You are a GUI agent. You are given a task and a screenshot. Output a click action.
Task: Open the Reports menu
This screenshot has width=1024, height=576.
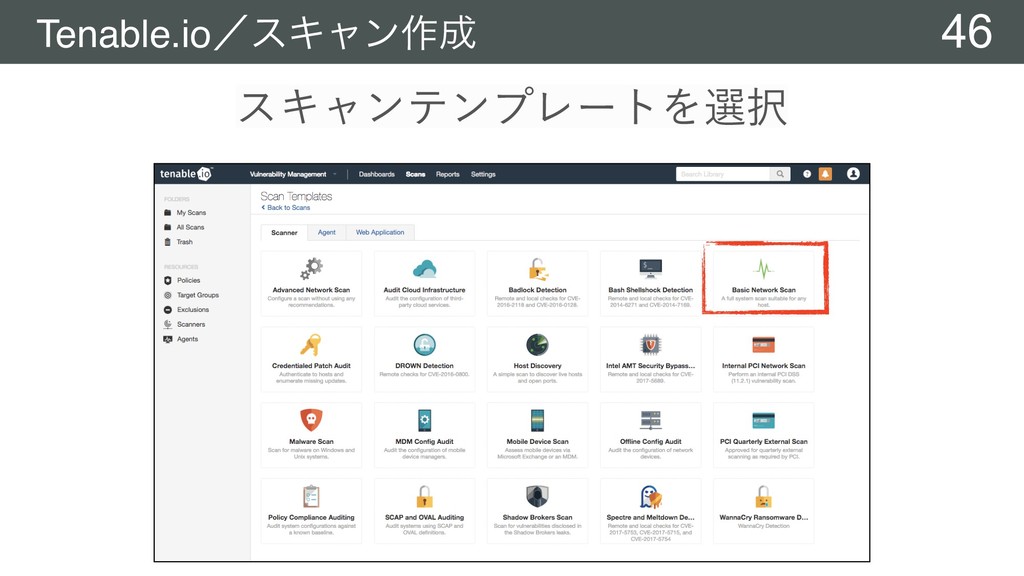tap(447, 174)
